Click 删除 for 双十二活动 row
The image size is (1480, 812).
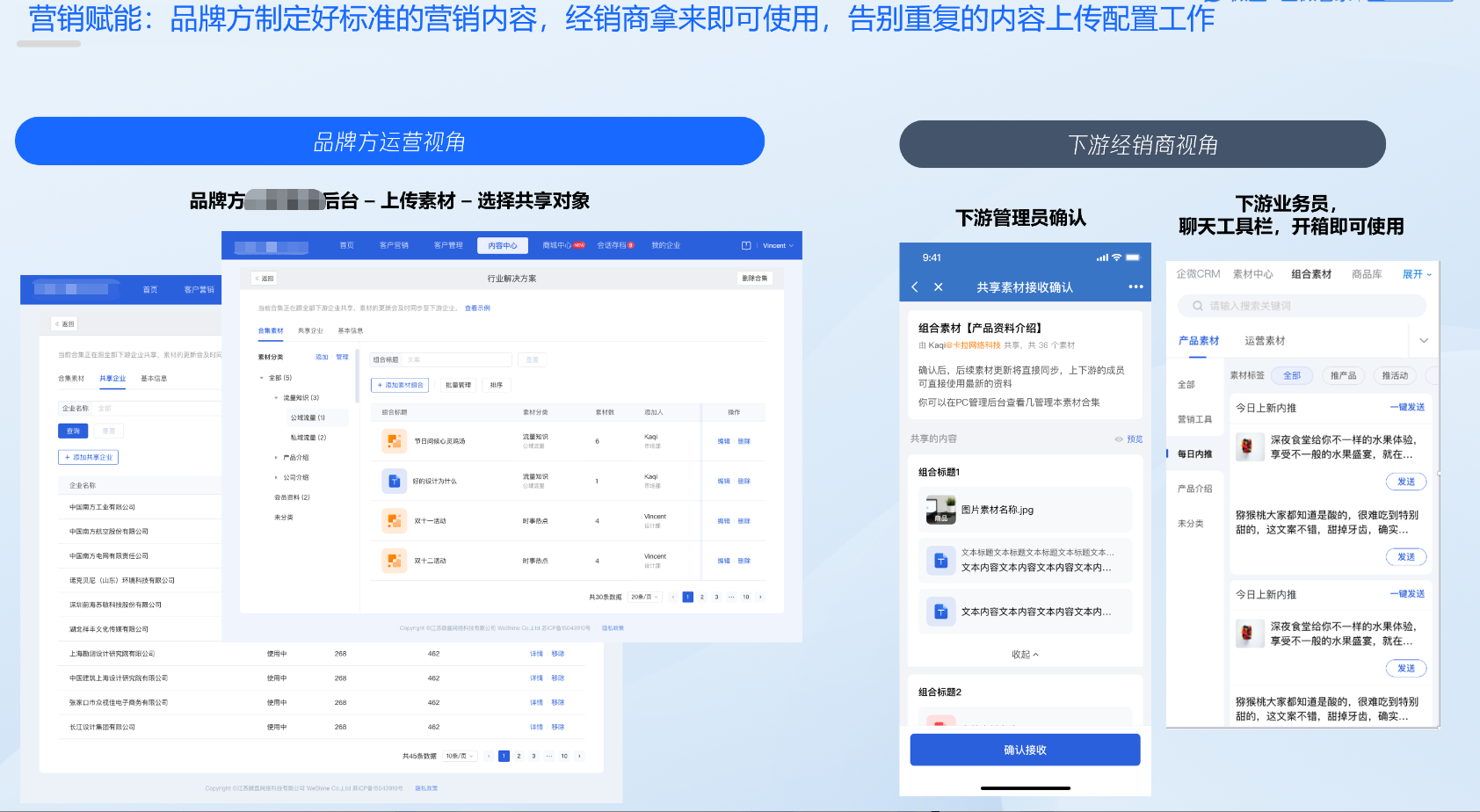point(744,561)
